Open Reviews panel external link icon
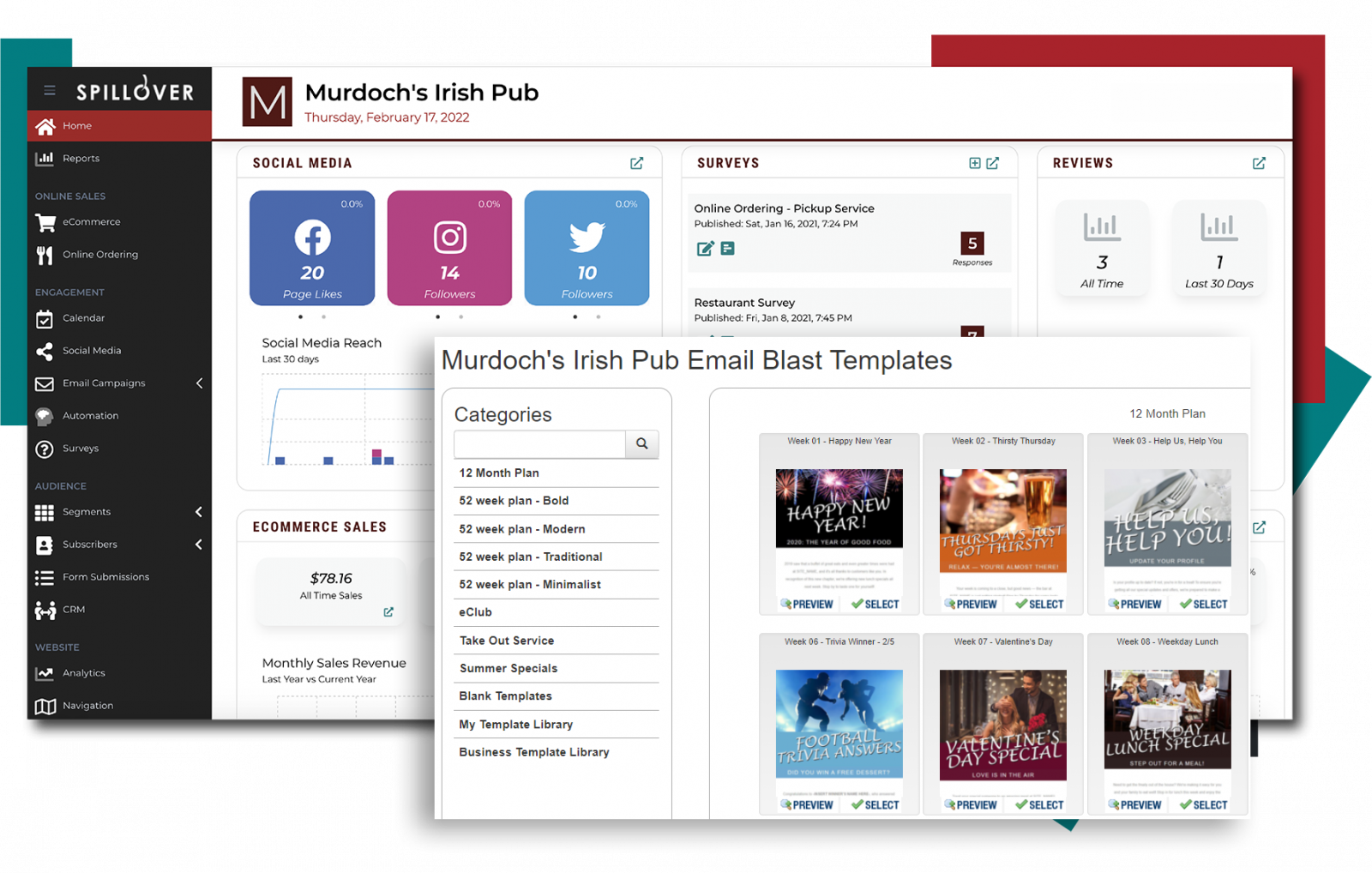This screenshot has width=1372, height=873. tap(1259, 163)
